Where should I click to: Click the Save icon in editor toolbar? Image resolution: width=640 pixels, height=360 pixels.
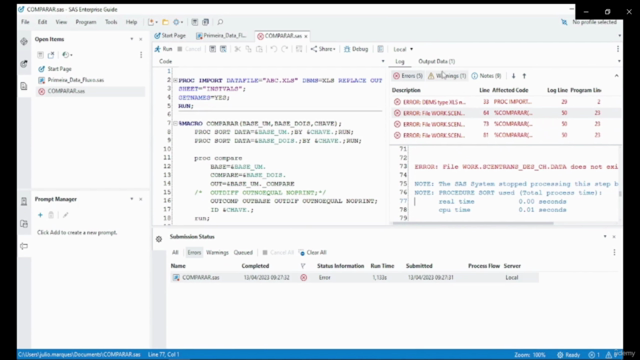[212, 49]
